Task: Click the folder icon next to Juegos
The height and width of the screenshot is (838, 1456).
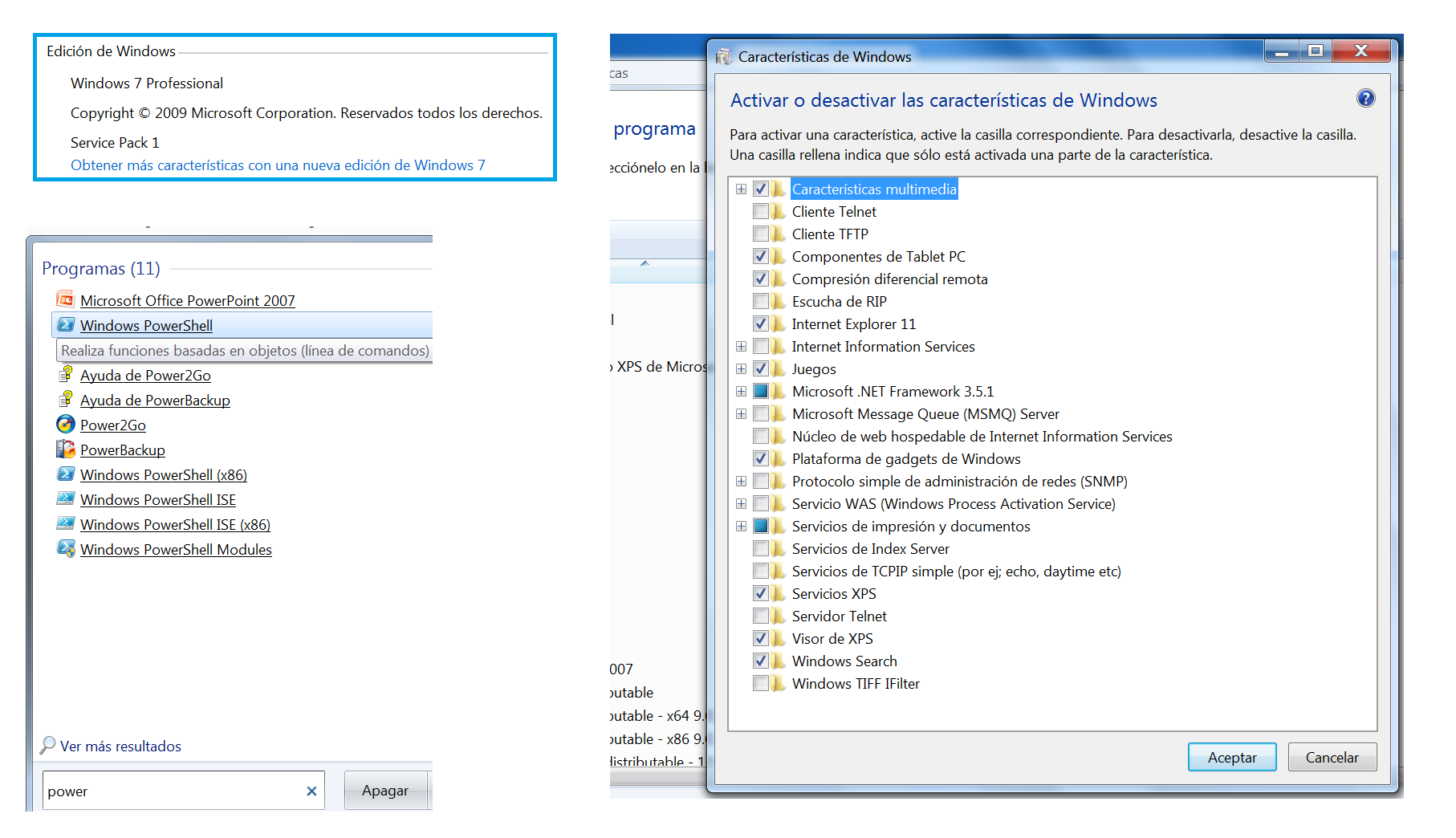Action: click(x=779, y=368)
